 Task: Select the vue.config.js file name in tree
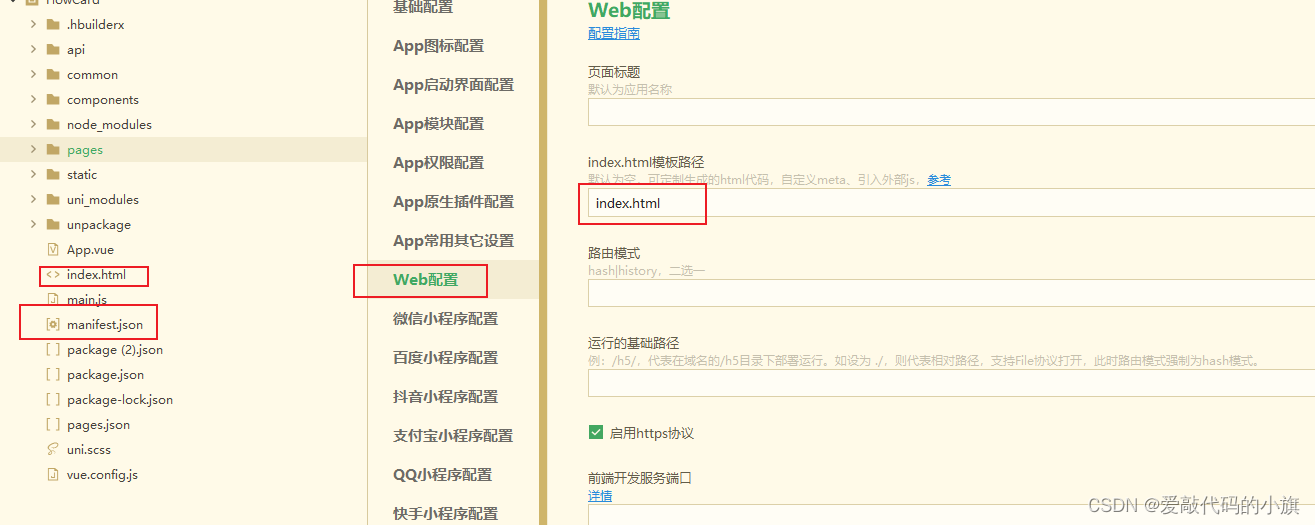102,474
